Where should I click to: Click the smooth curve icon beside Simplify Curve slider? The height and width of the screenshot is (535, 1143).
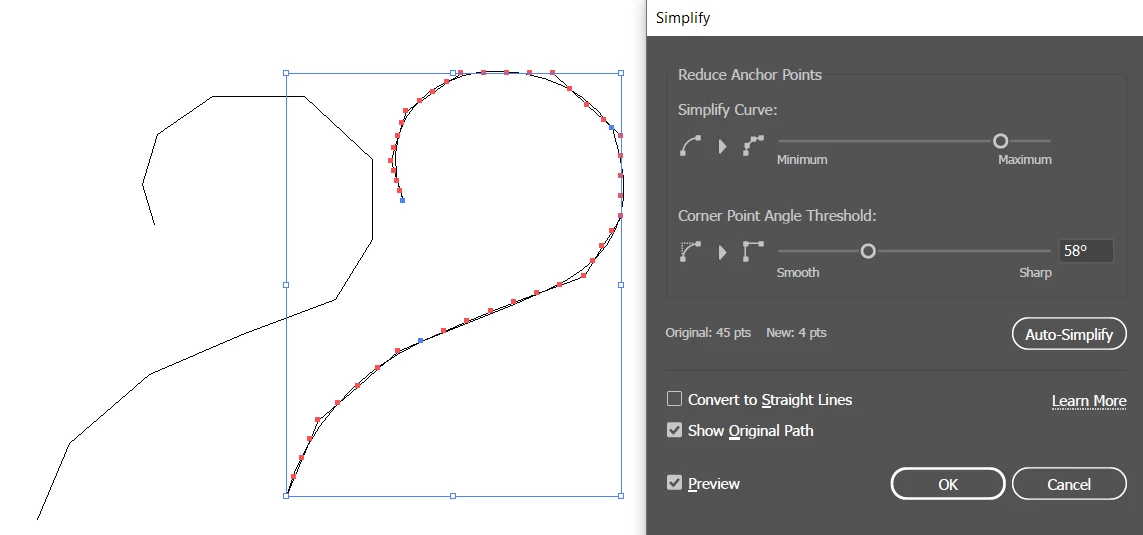click(690, 146)
